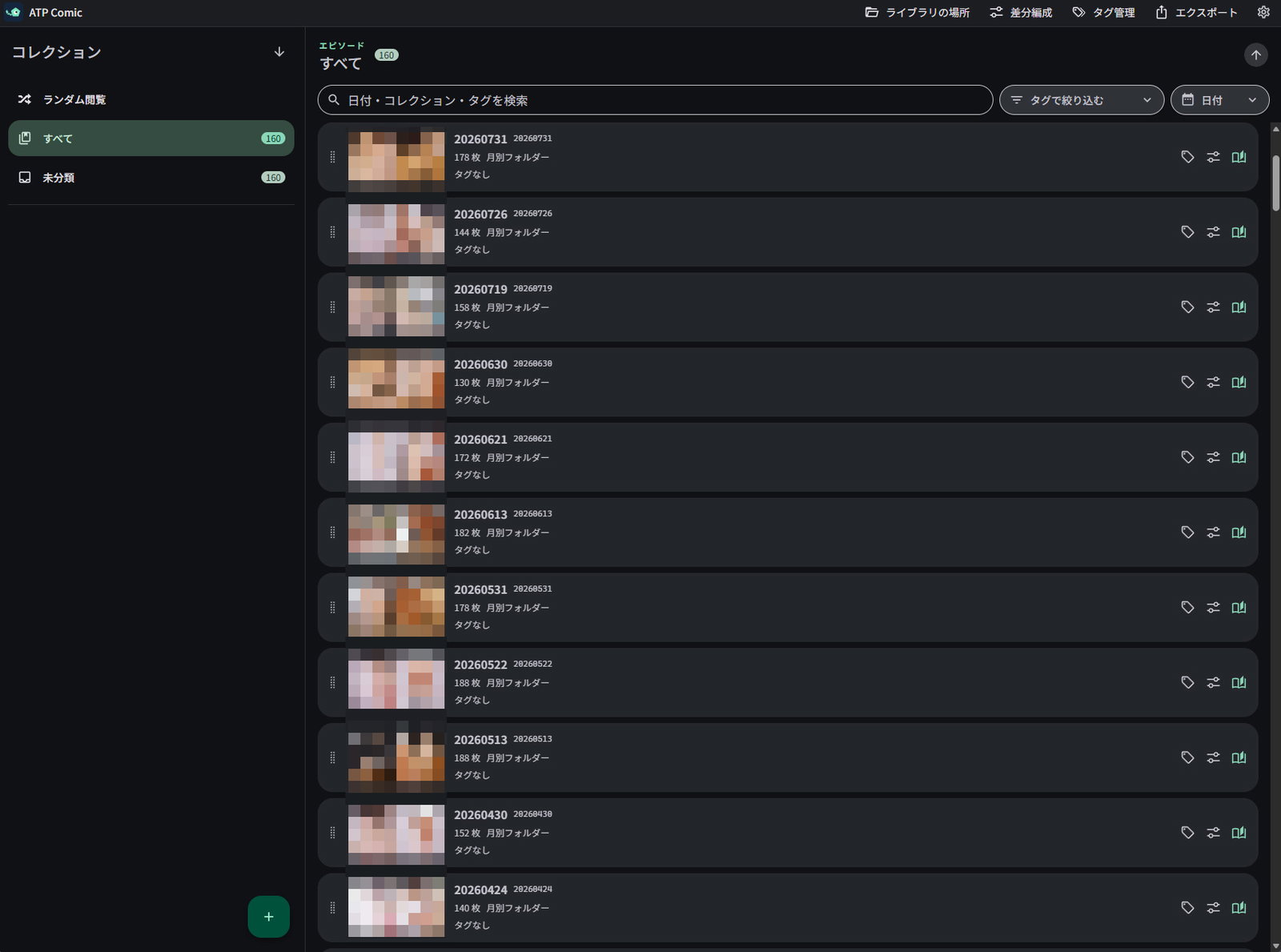
Task: Grab the drag handle of episode 20260731
Action: tap(332, 157)
